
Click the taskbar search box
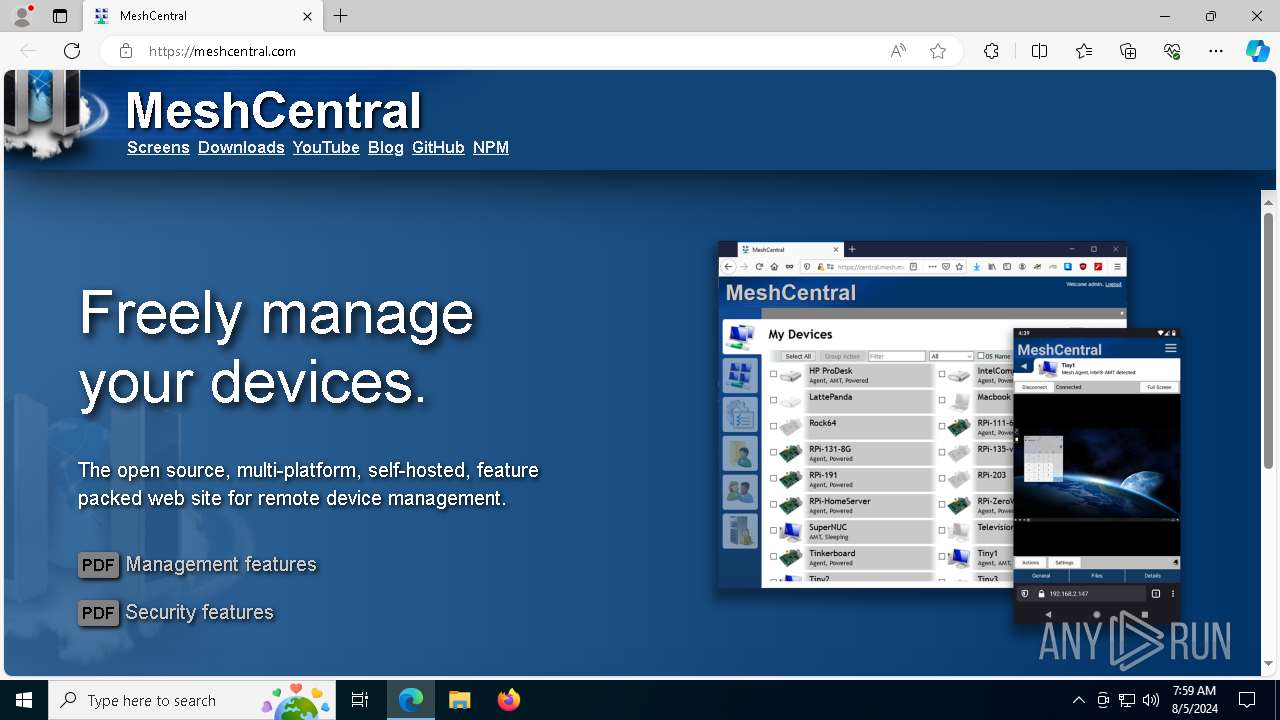[x=191, y=700]
